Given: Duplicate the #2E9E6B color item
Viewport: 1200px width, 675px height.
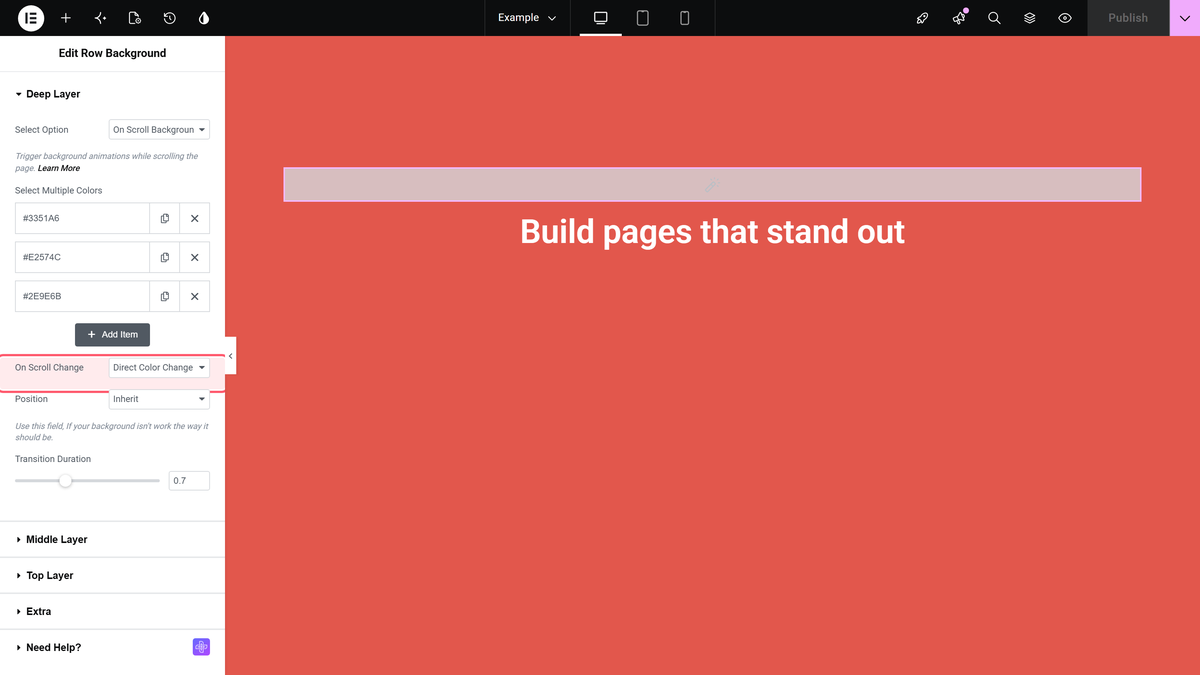Looking at the screenshot, I should (165, 296).
